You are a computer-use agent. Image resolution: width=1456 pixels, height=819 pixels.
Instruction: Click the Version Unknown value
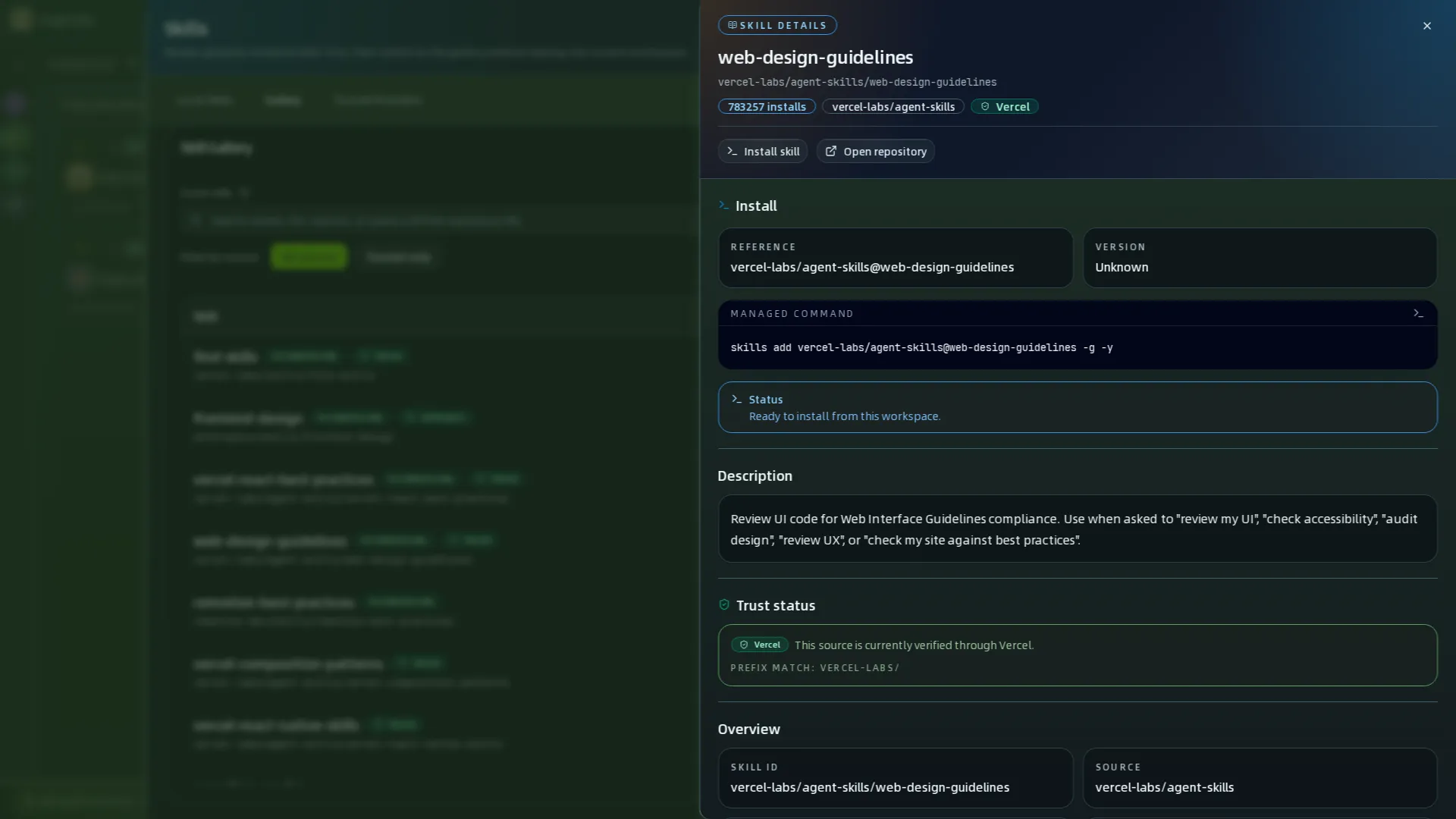click(x=1122, y=267)
